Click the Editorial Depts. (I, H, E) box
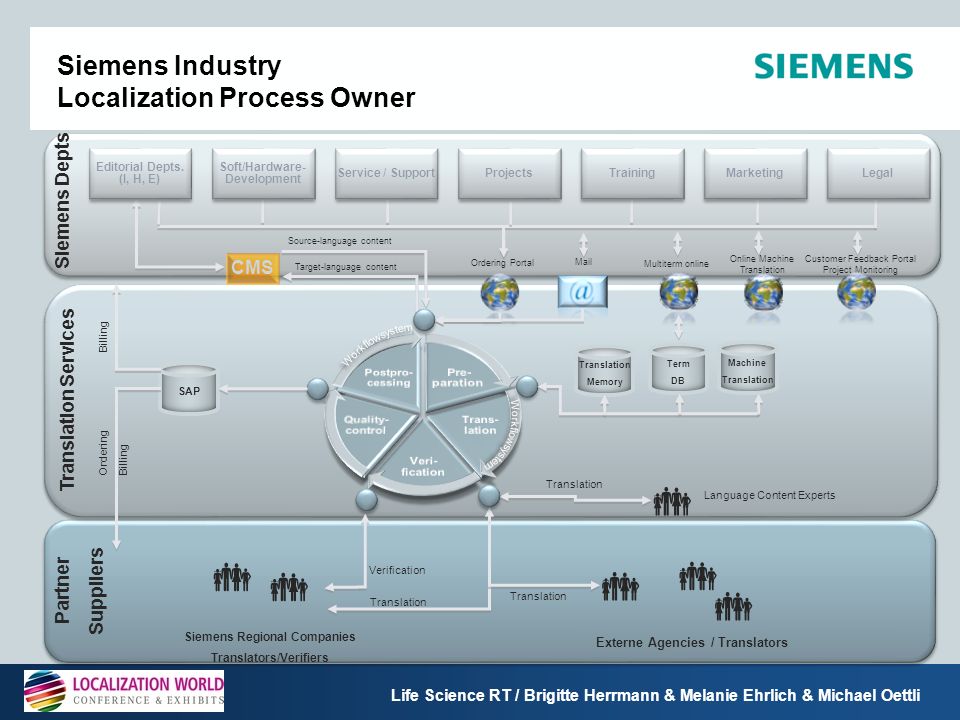 tap(140, 173)
